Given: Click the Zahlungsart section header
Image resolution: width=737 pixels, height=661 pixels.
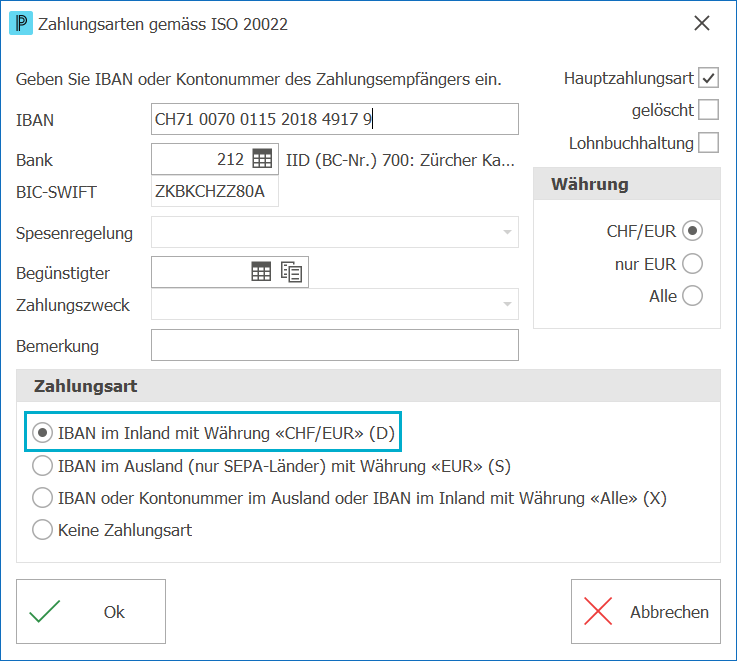Looking at the screenshot, I should [x=368, y=386].
